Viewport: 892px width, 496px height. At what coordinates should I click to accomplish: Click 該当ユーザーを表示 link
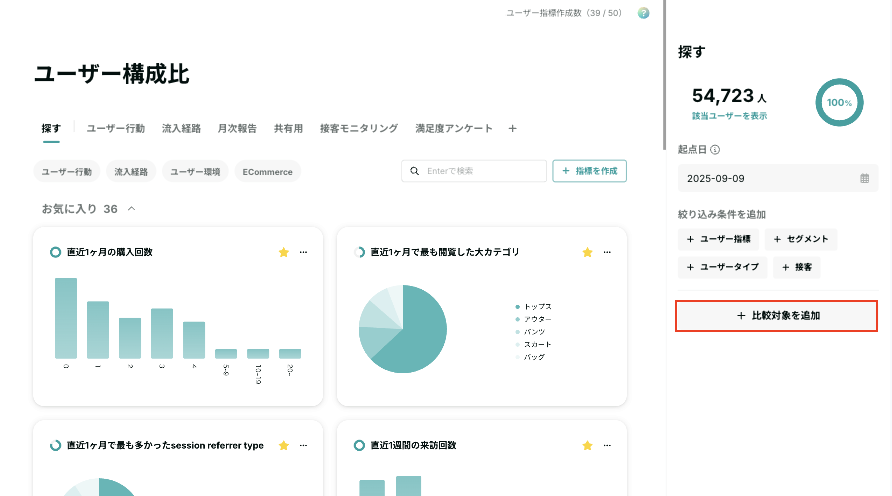click(729, 116)
